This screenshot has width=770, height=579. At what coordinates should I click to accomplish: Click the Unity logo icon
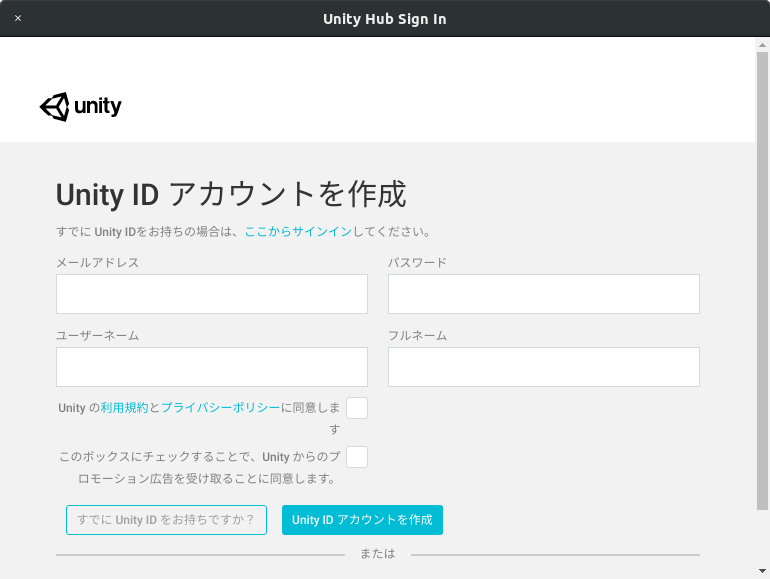coord(55,107)
